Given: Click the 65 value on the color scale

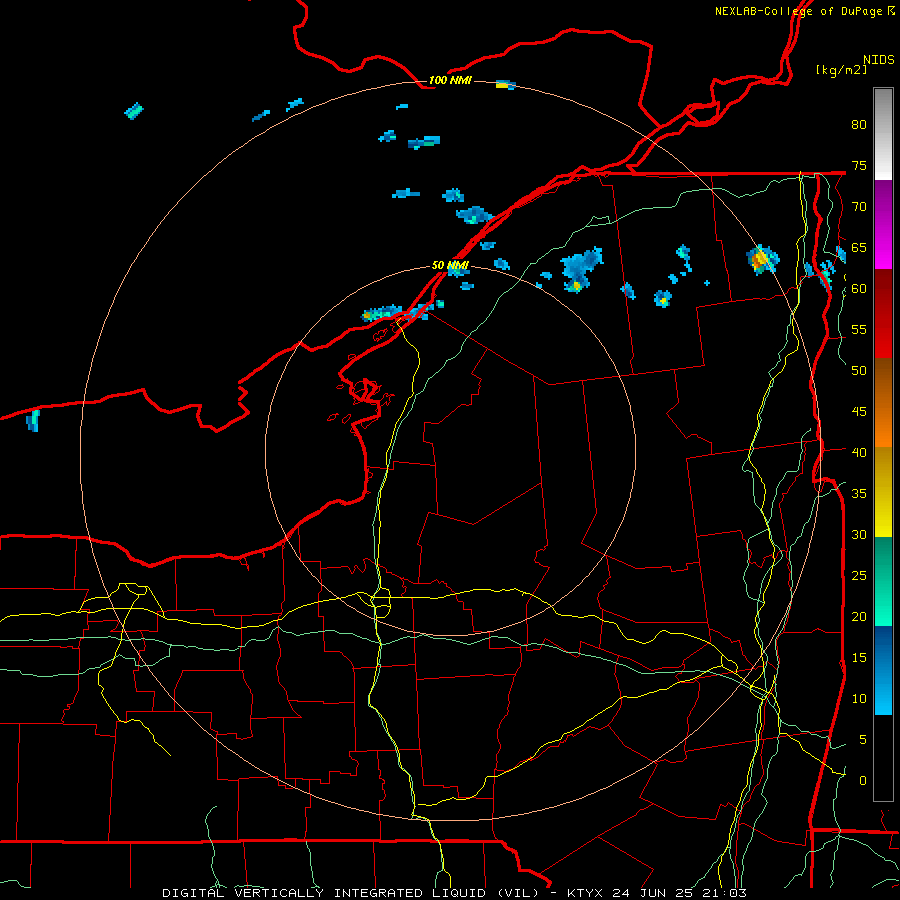Looking at the screenshot, I should [x=859, y=247].
